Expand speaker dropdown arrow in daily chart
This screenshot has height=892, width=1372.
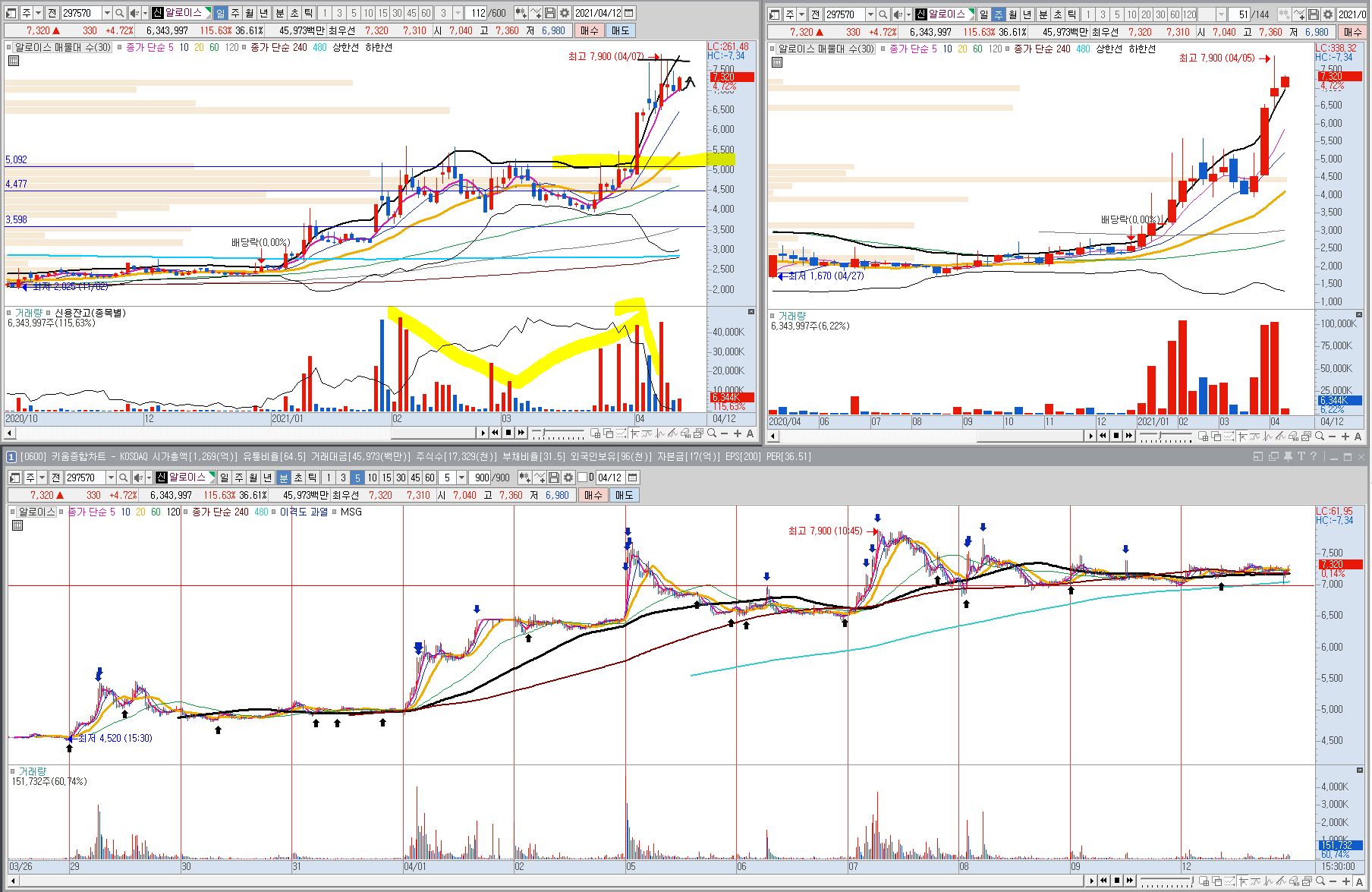(x=146, y=13)
